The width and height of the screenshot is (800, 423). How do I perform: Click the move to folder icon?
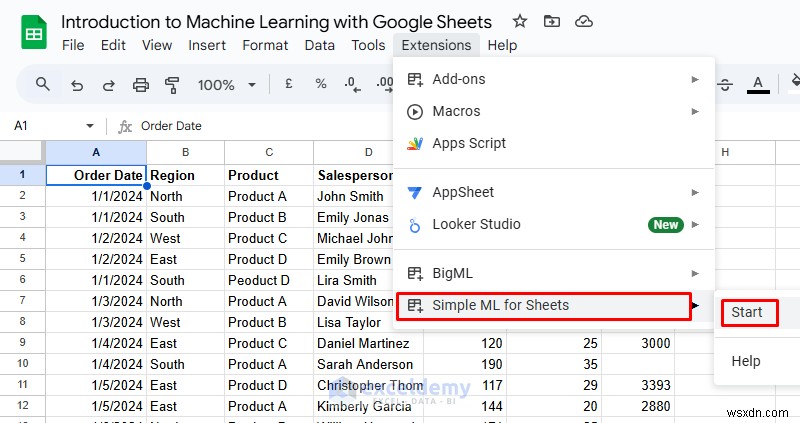point(552,21)
